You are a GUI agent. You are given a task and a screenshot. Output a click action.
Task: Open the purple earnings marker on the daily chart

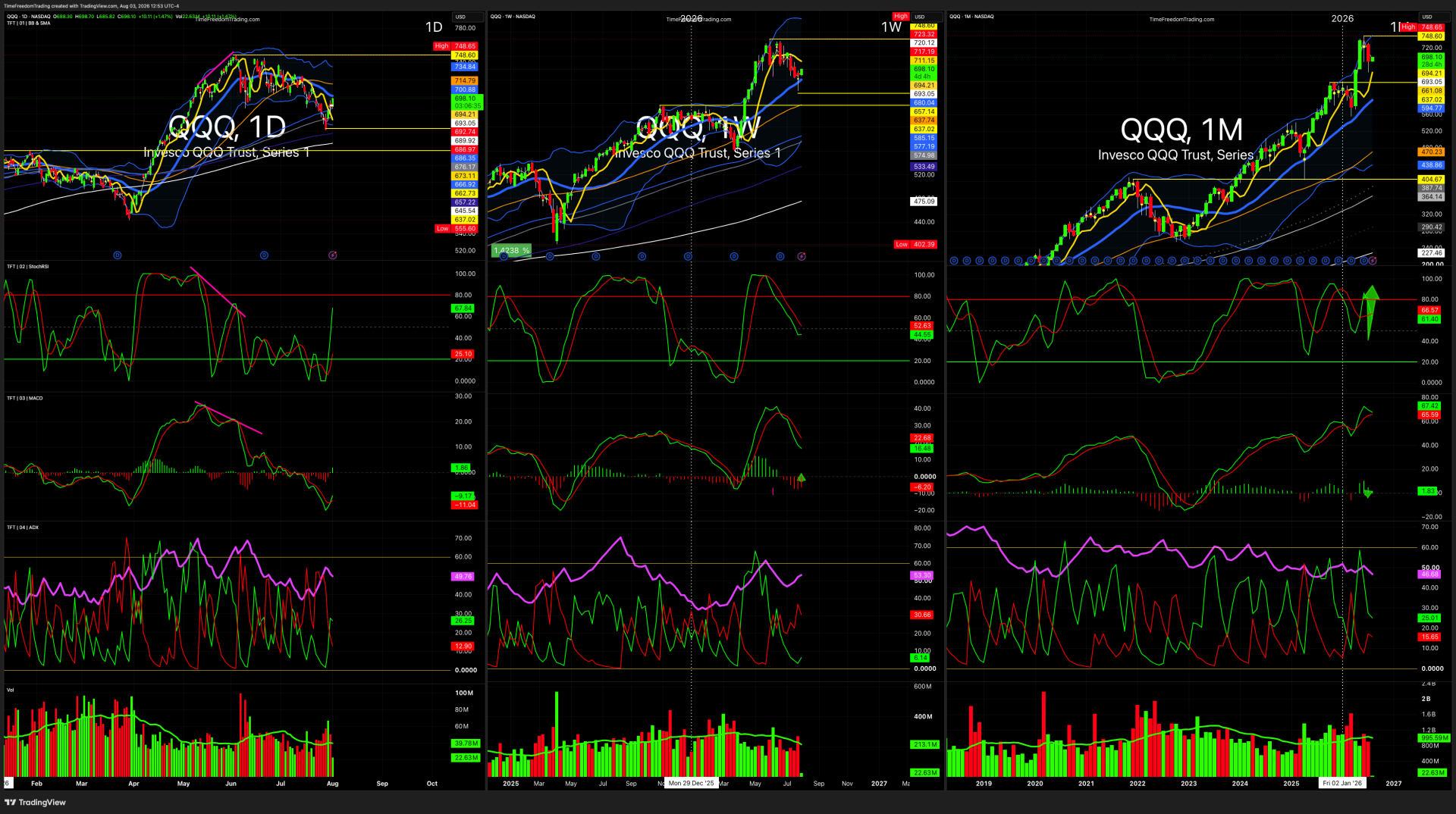pyautogui.click(x=332, y=255)
